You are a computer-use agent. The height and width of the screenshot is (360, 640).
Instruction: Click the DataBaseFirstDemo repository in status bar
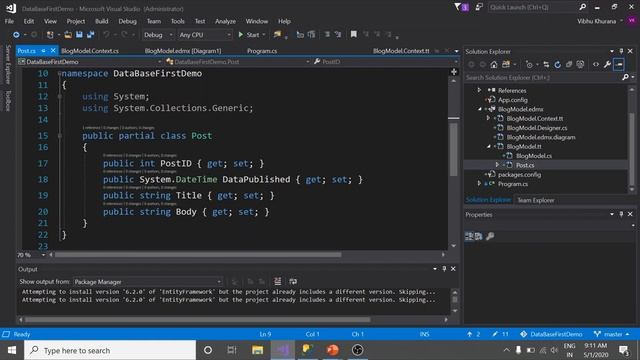[551, 334]
